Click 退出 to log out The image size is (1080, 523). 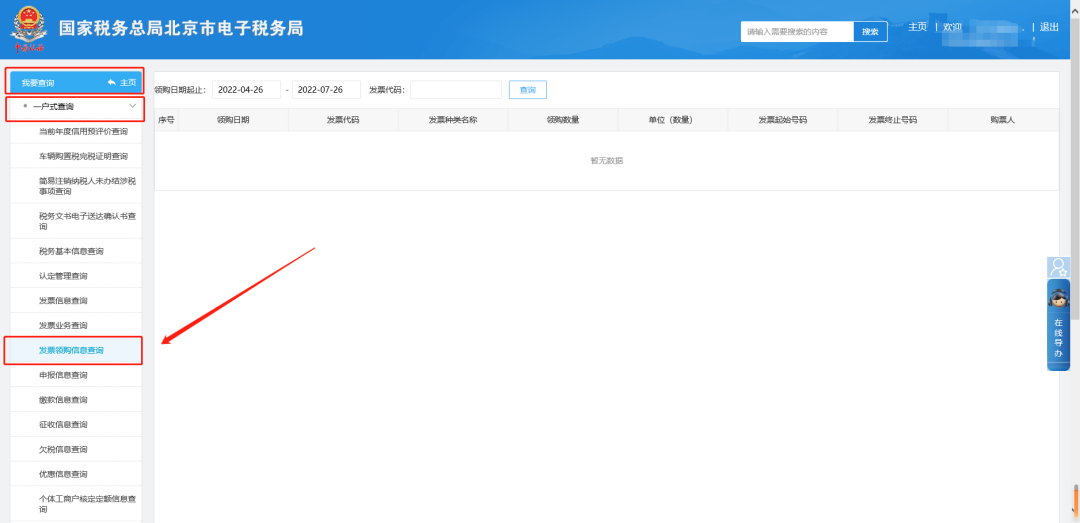(x=1049, y=27)
